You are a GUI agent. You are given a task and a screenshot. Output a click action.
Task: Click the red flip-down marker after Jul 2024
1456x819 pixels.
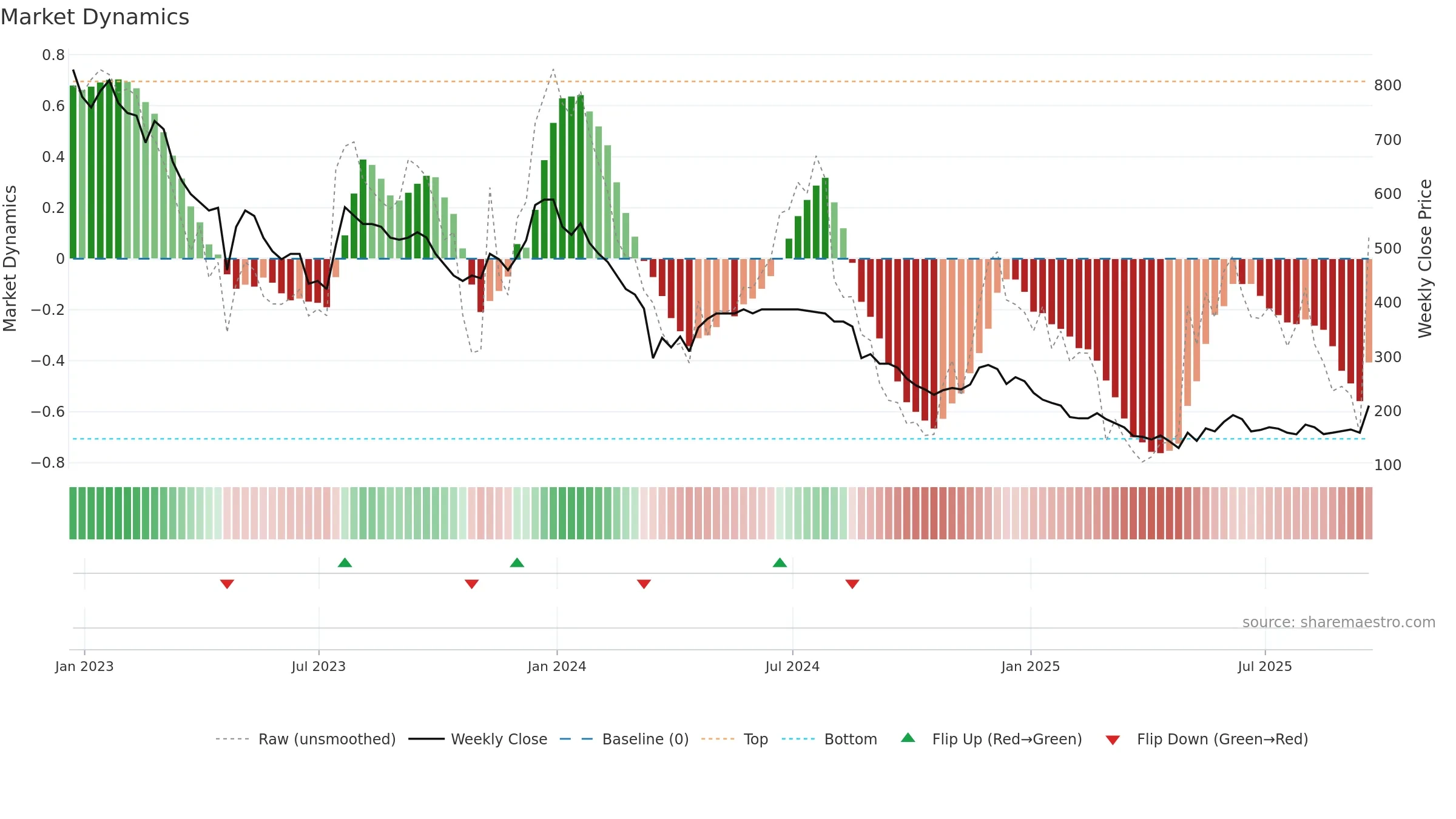pyautogui.click(x=852, y=584)
